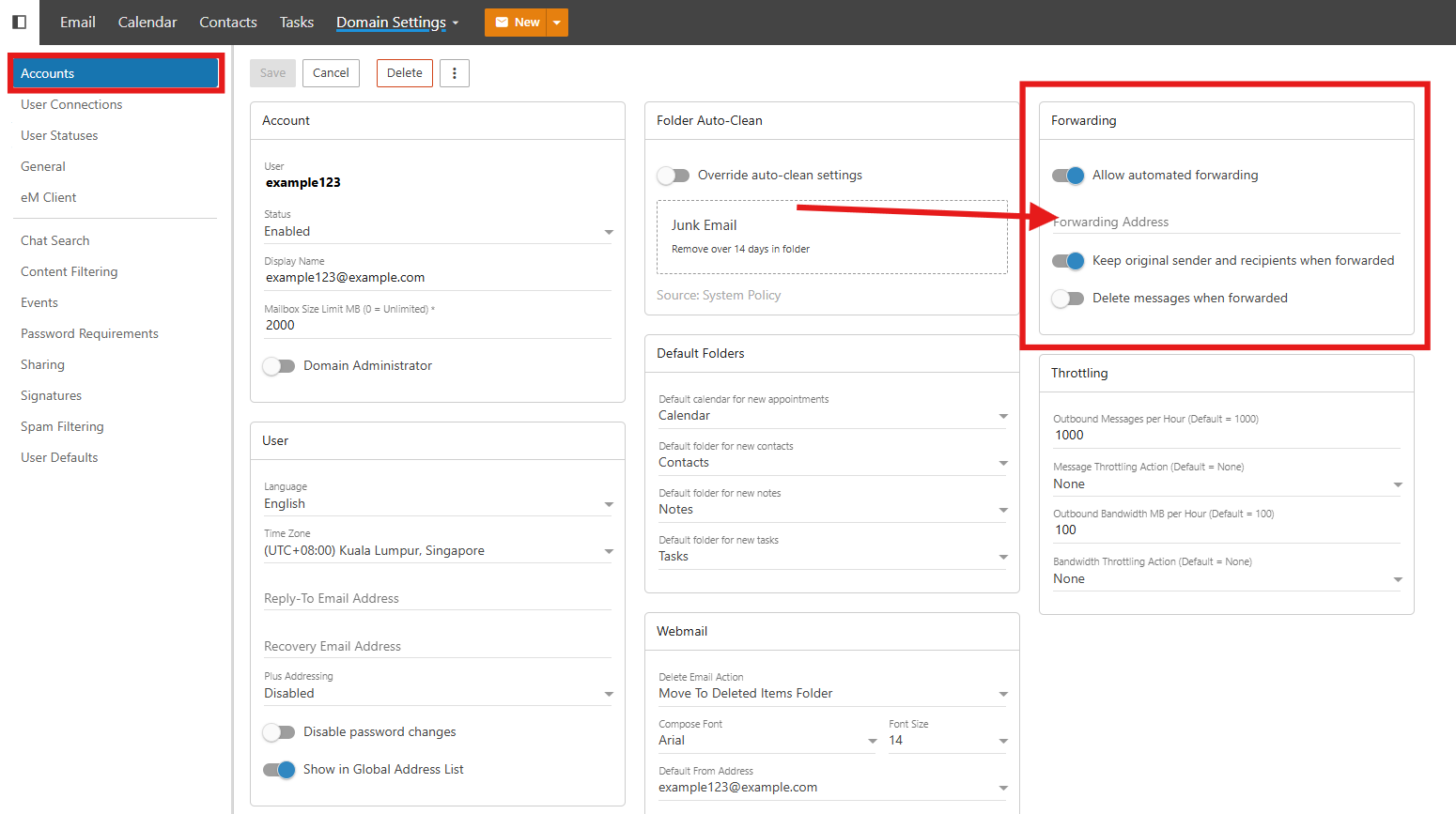The image size is (1456, 814).
Task: Open the Language dropdown
Action: 438,504
